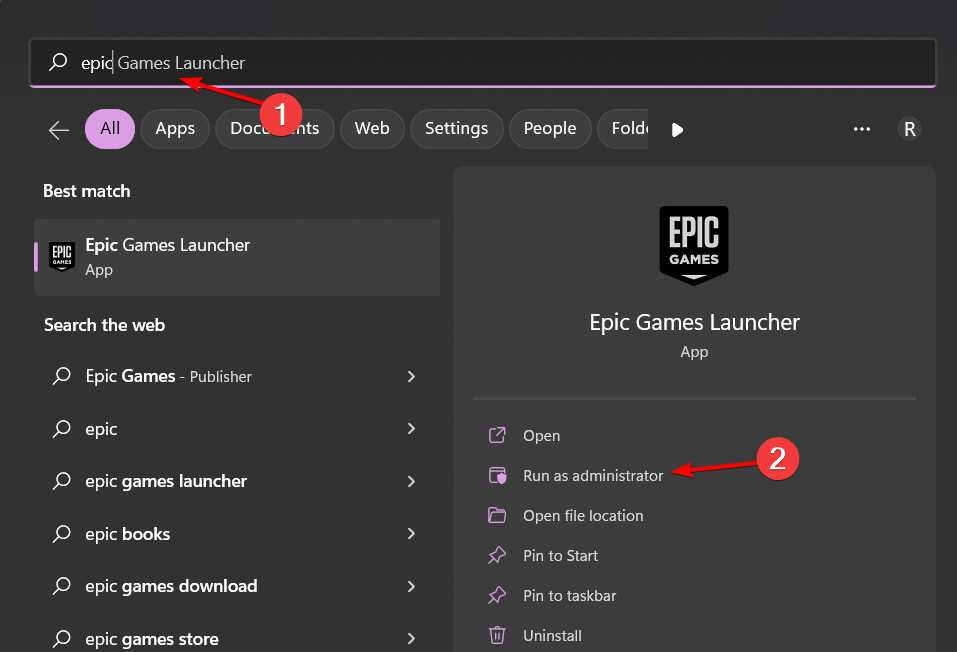Click the pin icon beside Pin to taskbar
957x652 pixels.
pos(497,595)
